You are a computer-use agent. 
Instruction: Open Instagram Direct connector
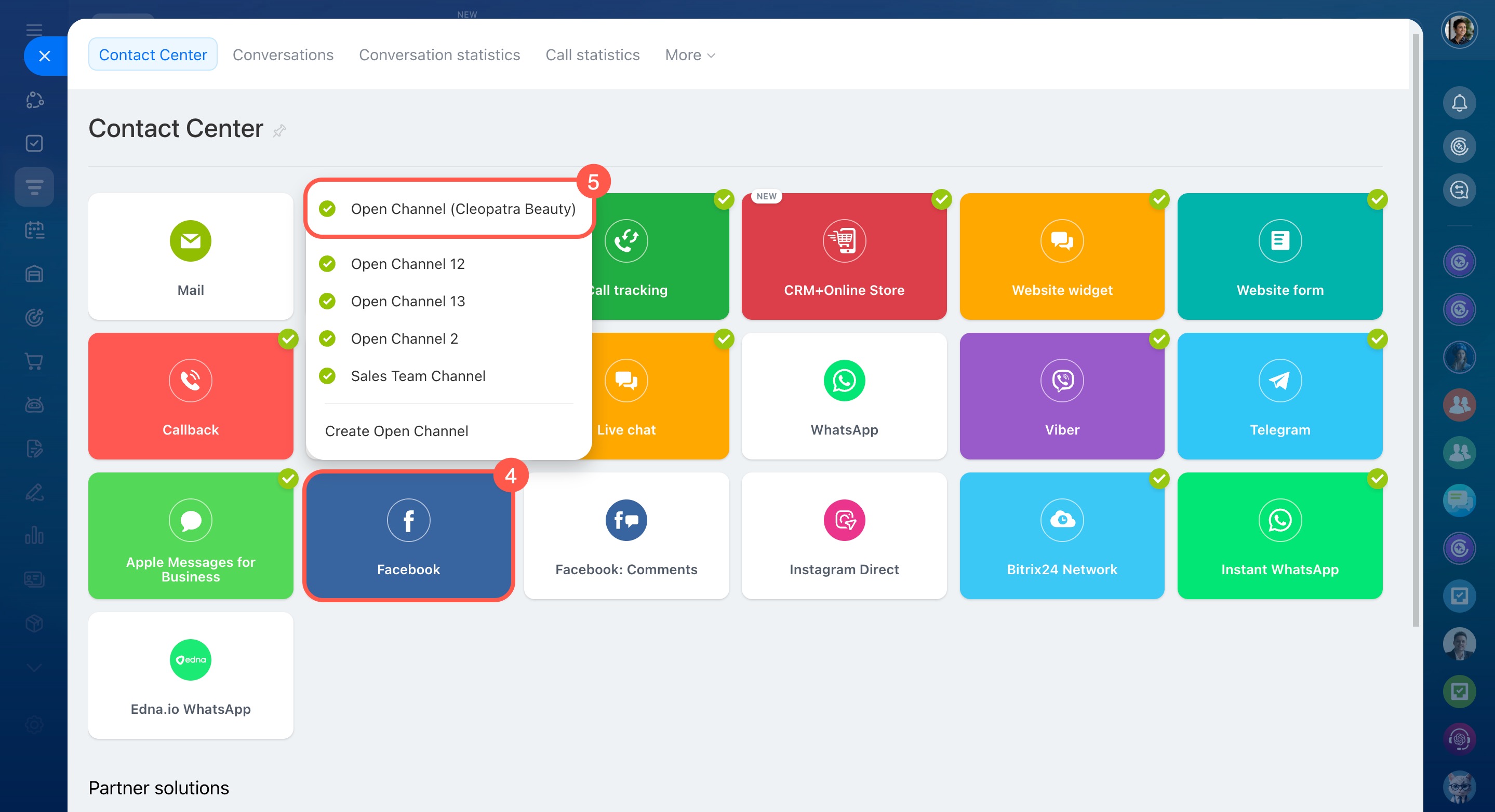(844, 535)
